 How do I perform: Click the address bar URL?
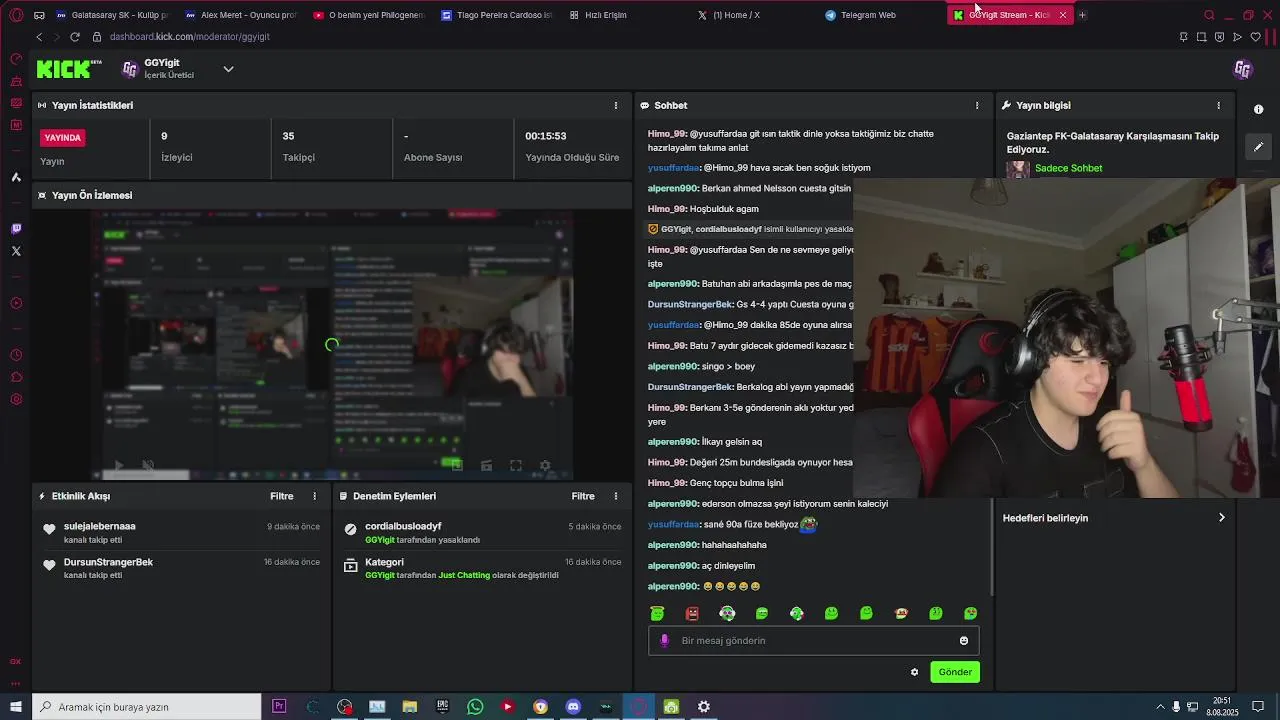[x=190, y=37]
